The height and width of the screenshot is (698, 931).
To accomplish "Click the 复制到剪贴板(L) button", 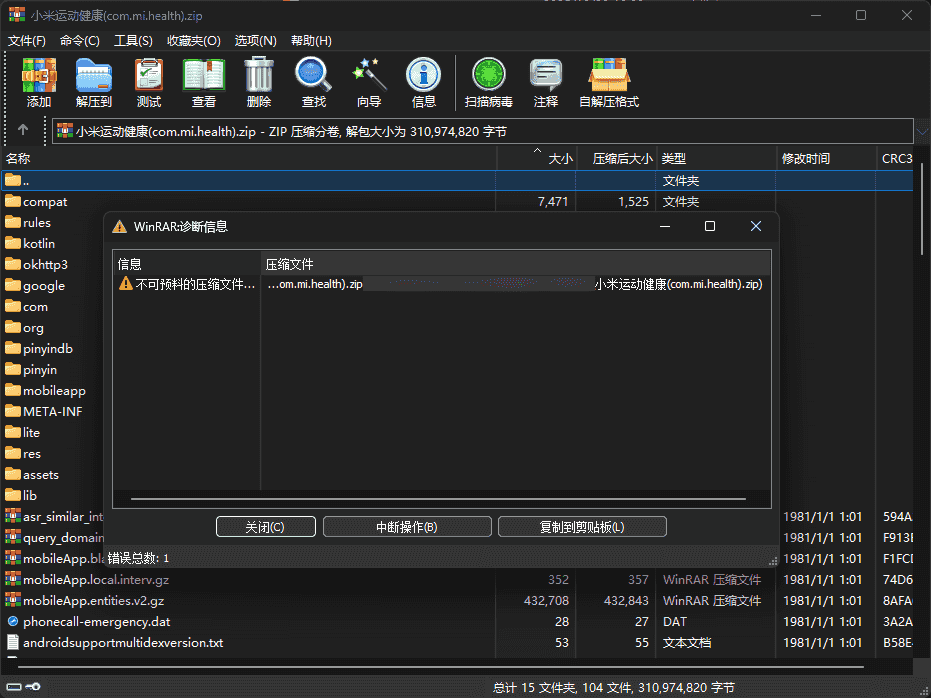I will tap(582, 527).
